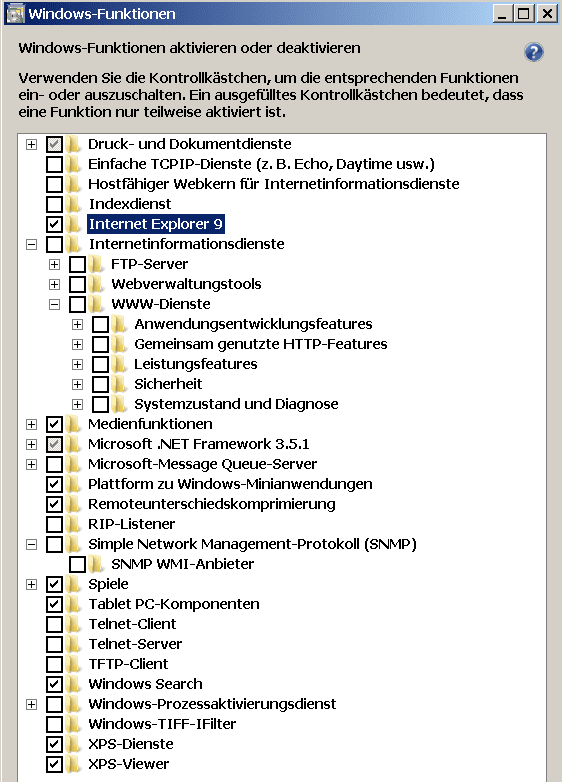Expand the Windows-Prozessaktivierungsdienst node

(x=31, y=704)
